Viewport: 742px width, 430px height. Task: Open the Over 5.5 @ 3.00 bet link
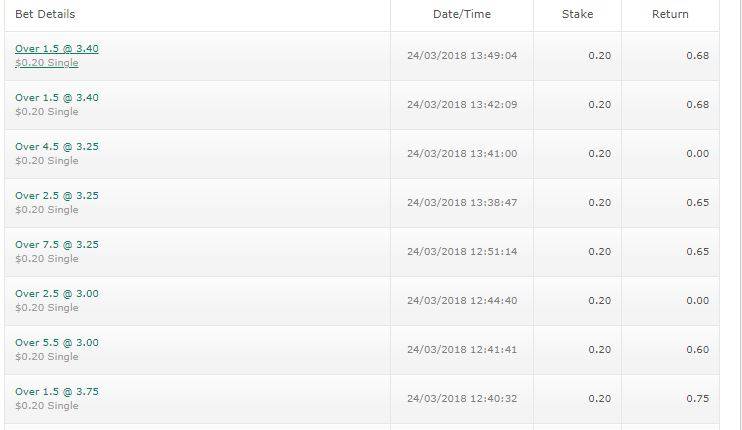coord(57,343)
